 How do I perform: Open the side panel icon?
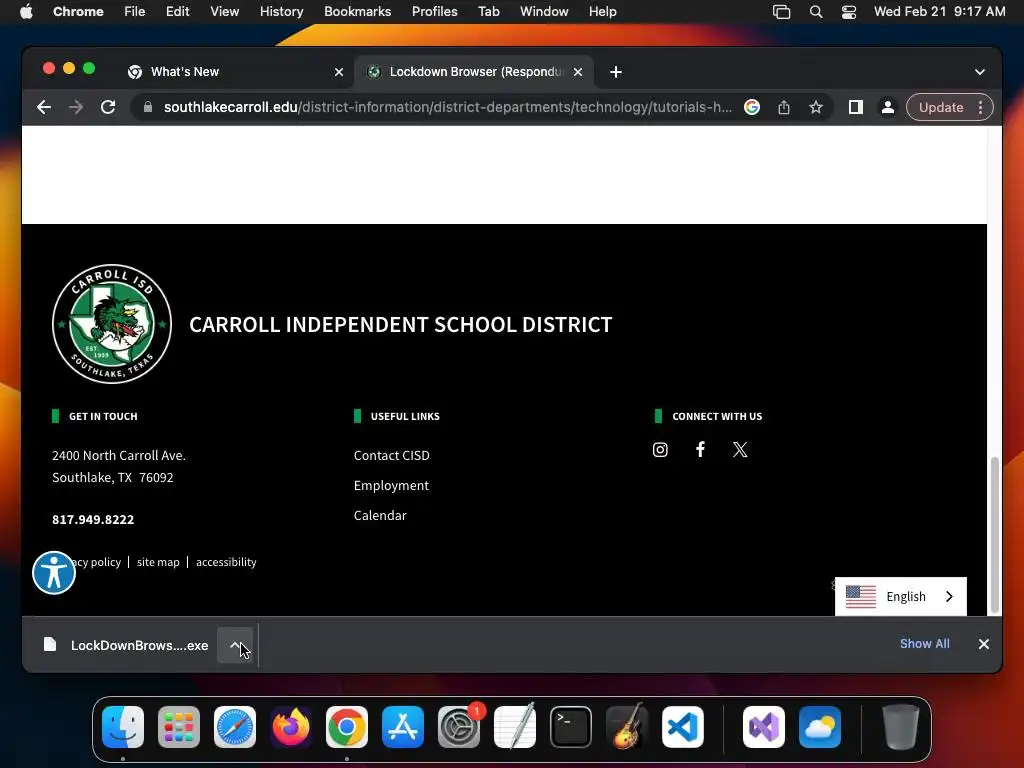(856, 107)
